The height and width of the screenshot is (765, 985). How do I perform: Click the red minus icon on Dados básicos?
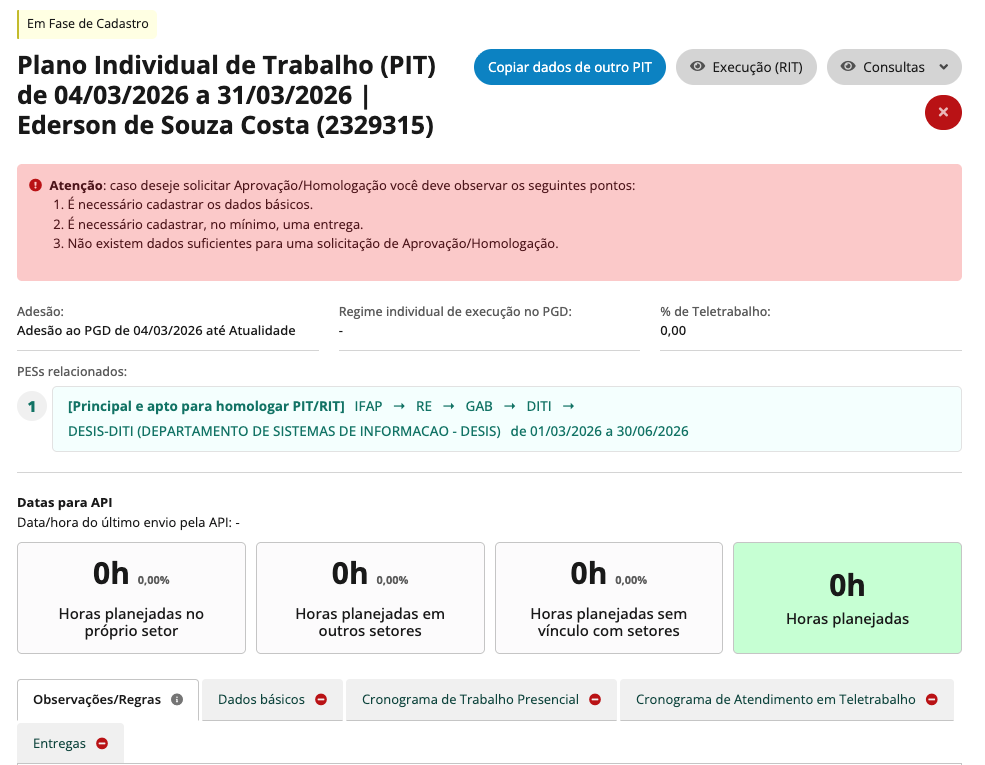[321, 699]
